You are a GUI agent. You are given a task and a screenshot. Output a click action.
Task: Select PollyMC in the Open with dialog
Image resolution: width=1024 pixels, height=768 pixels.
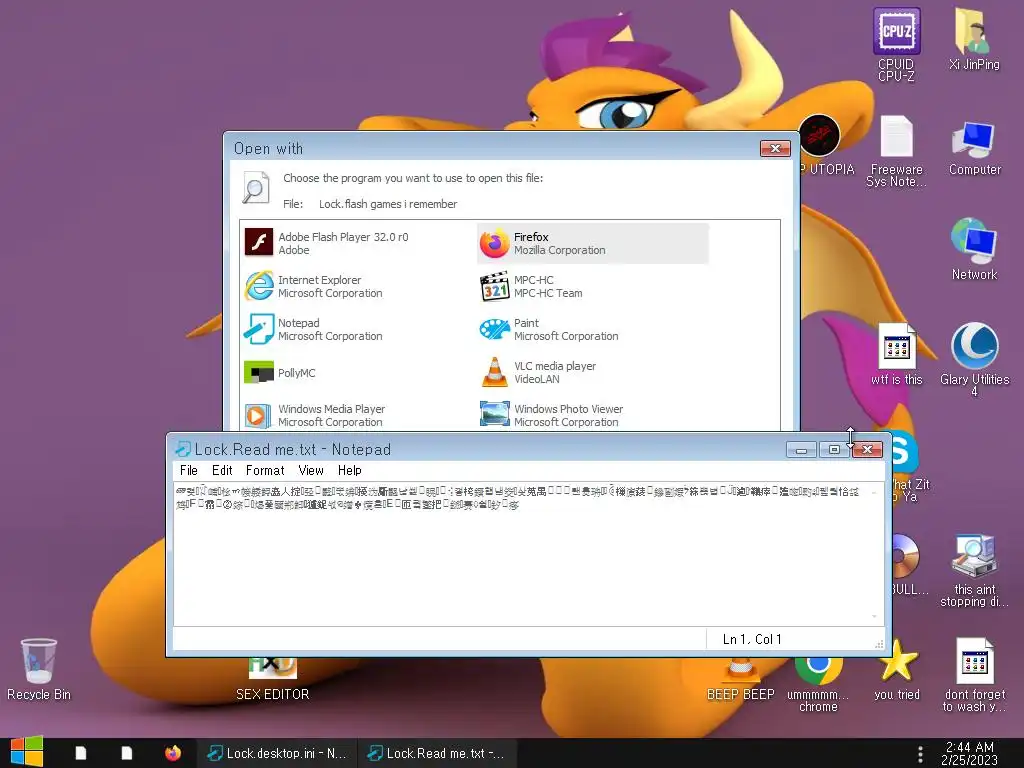[x=358, y=372]
